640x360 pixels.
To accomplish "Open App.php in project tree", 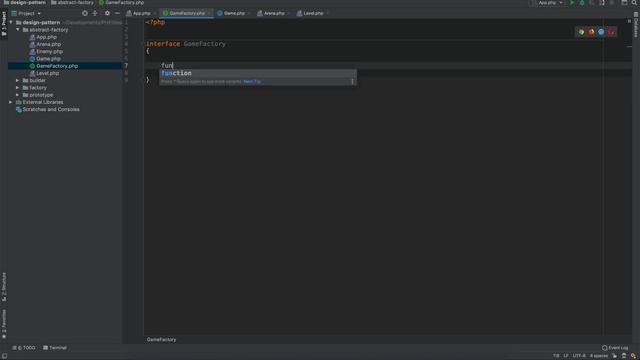I will pos(47,37).
